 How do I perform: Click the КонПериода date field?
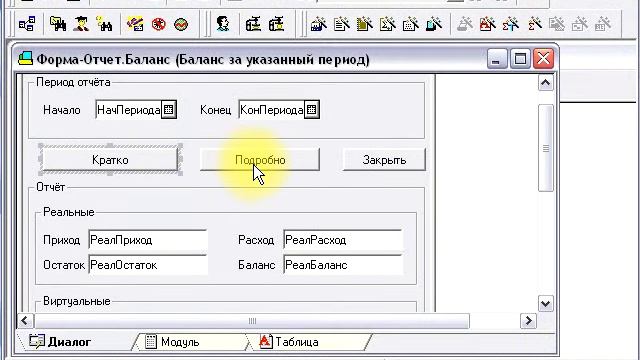point(271,110)
